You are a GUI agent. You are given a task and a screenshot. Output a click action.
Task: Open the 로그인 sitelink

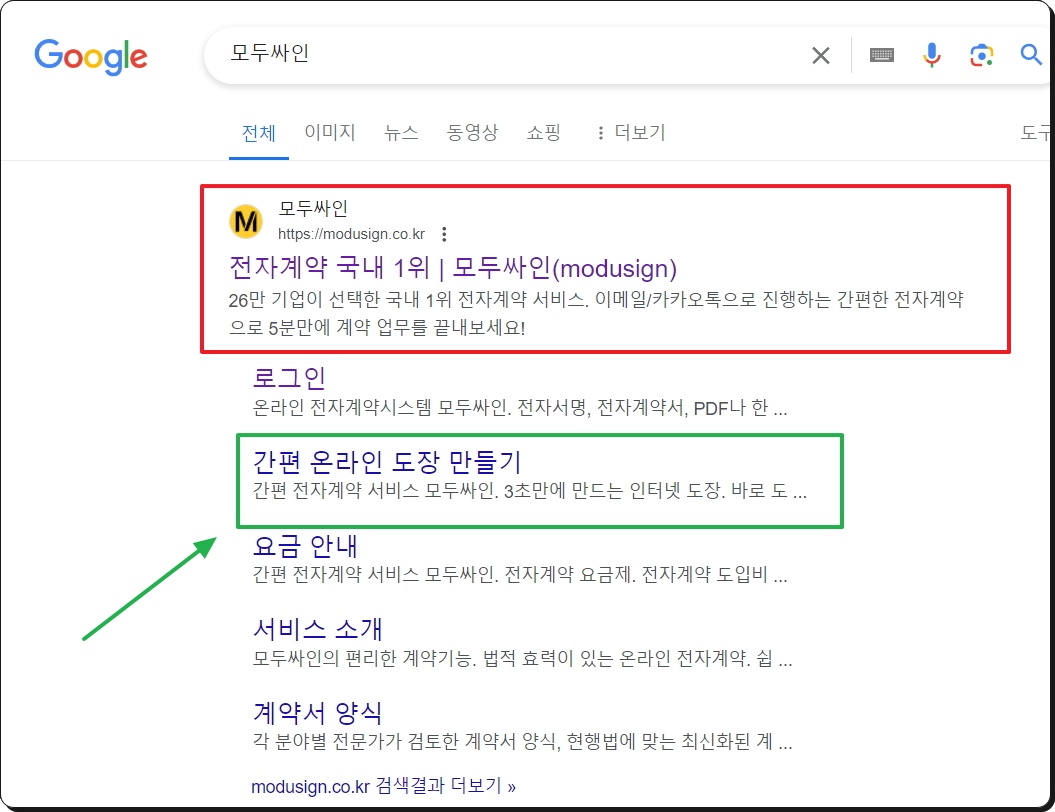pos(289,378)
